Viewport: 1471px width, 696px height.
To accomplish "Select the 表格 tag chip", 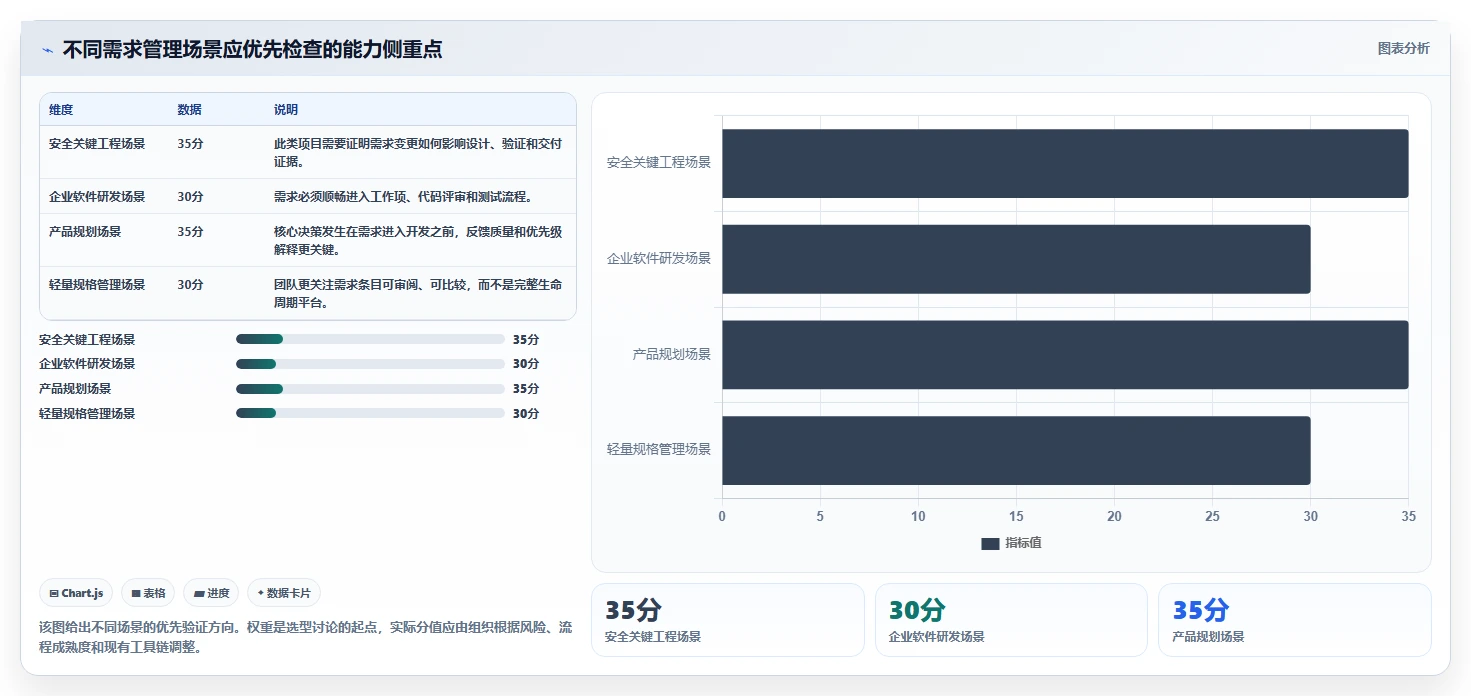I will click(148, 593).
